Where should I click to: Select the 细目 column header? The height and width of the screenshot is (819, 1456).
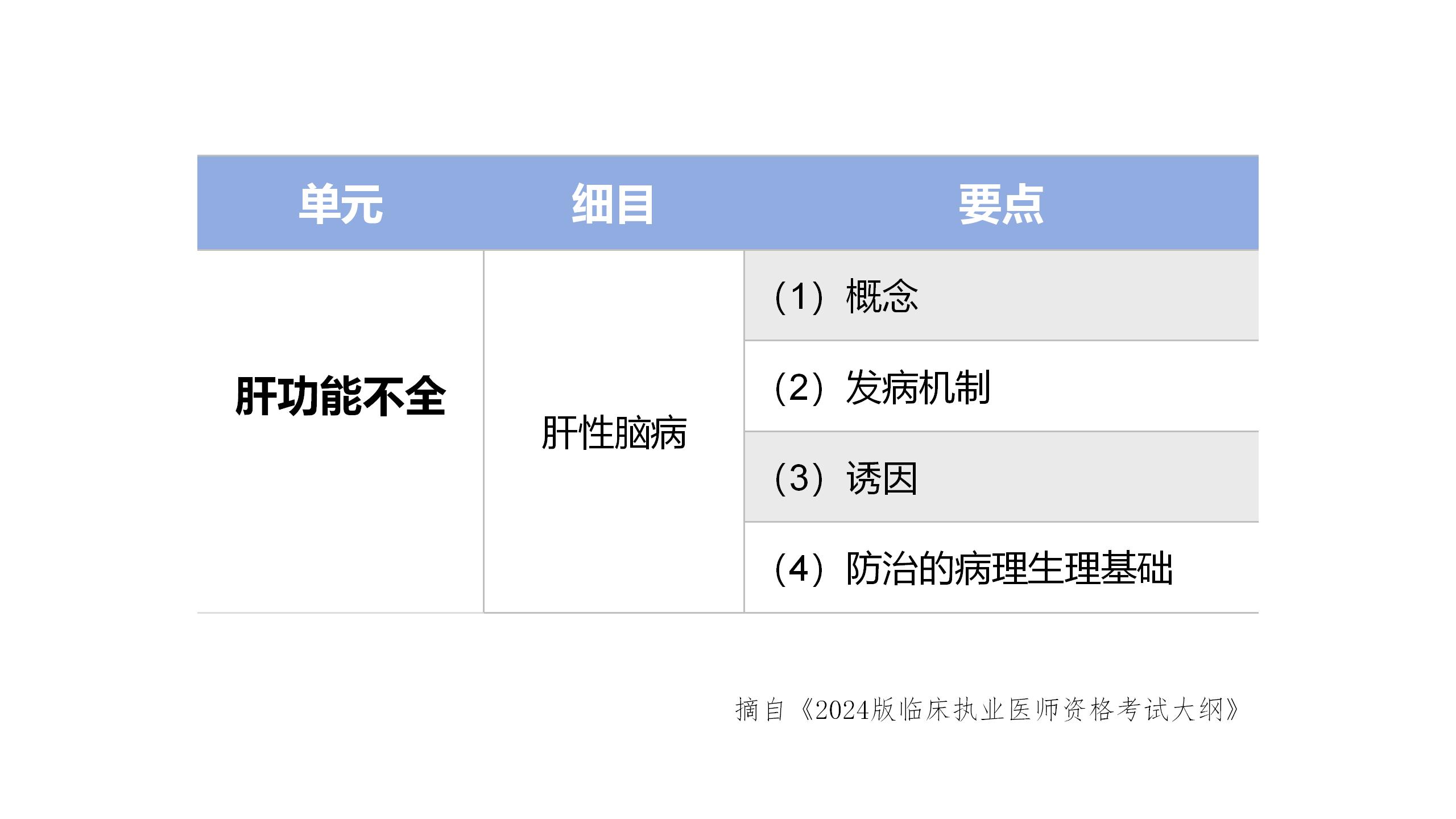pos(613,204)
